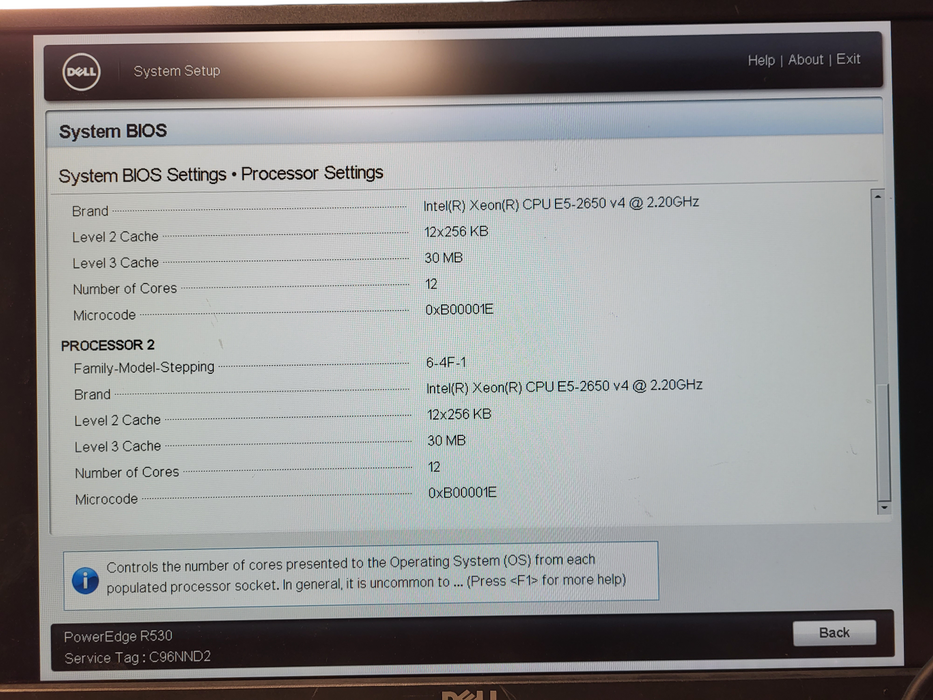Open the About link
933x700 pixels.
tap(806, 60)
